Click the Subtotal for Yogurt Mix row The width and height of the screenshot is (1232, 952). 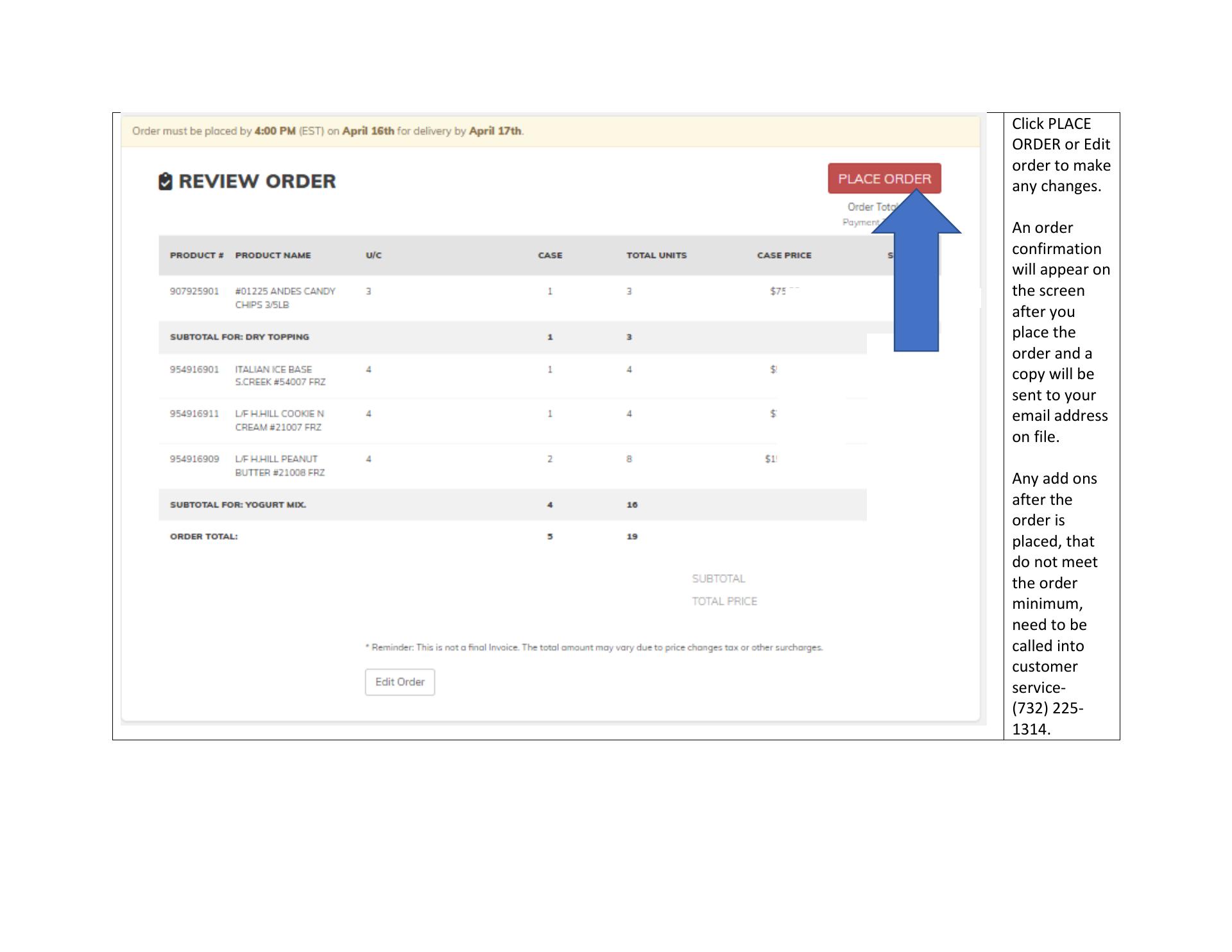(x=238, y=505)
